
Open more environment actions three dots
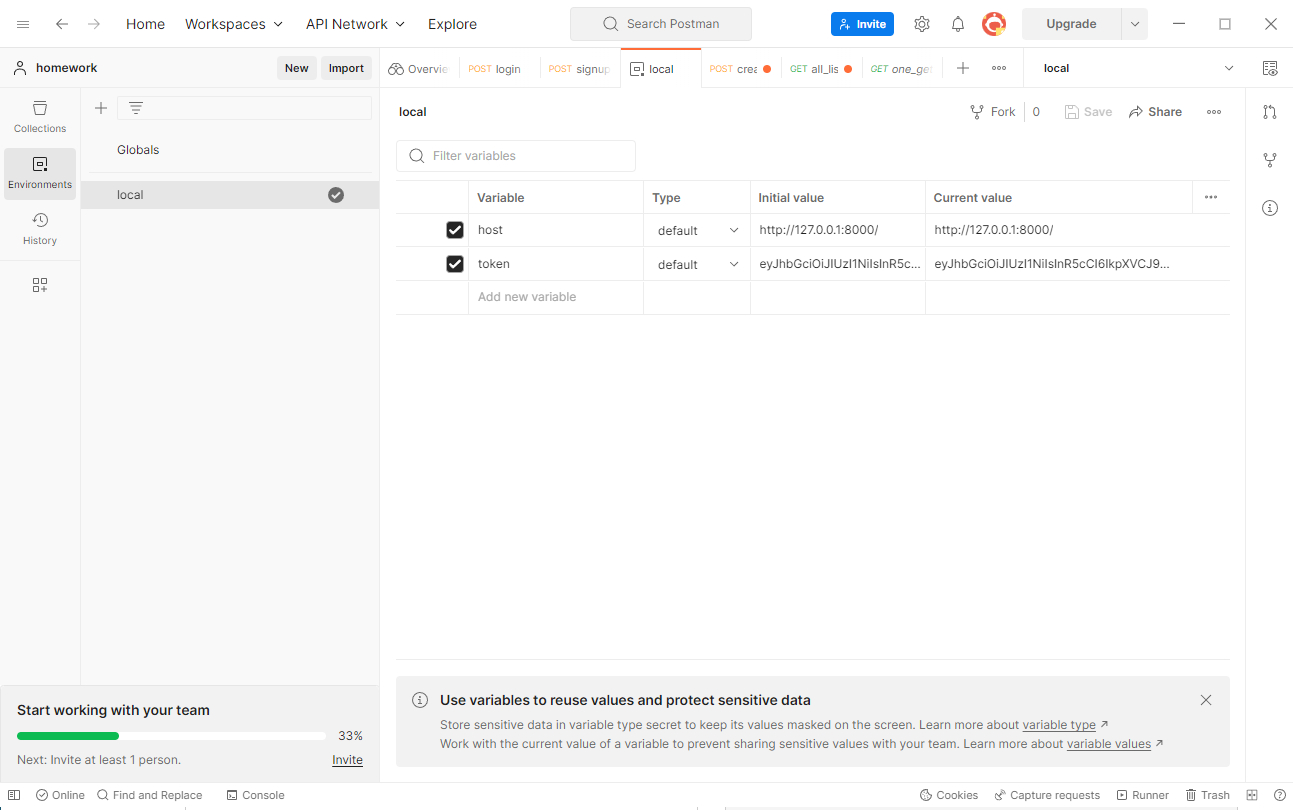1214,112
